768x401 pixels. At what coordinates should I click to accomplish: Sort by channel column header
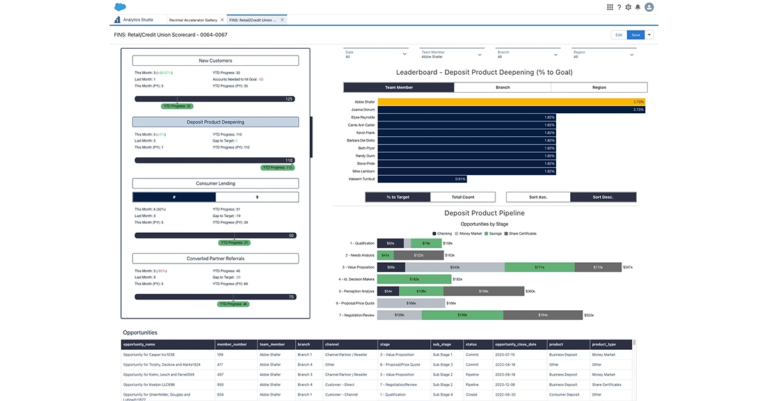(x=350, y=345)
